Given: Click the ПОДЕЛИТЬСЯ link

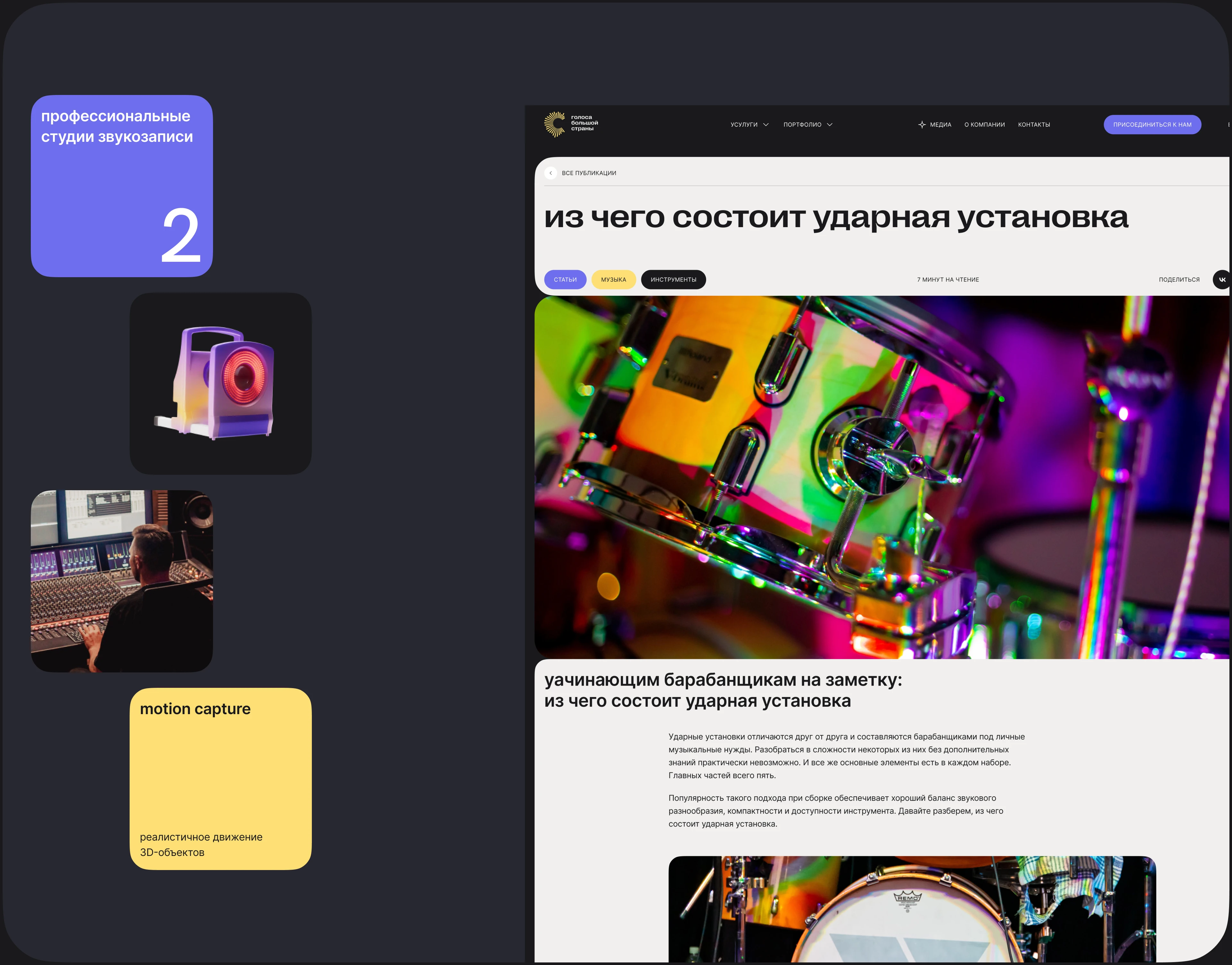Looking at the screenshot, I should click(1179, 279).
